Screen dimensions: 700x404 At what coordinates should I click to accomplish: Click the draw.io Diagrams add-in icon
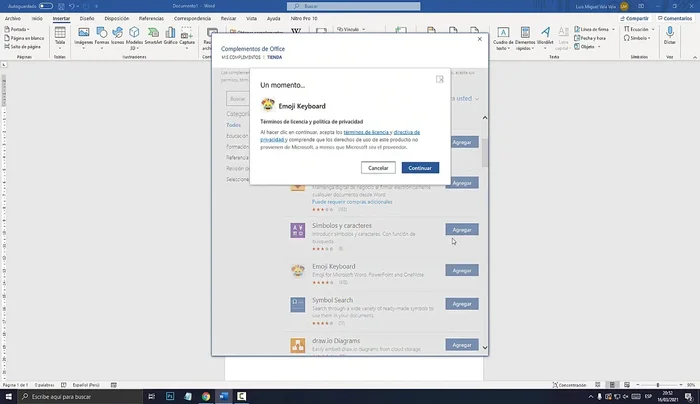298,345
